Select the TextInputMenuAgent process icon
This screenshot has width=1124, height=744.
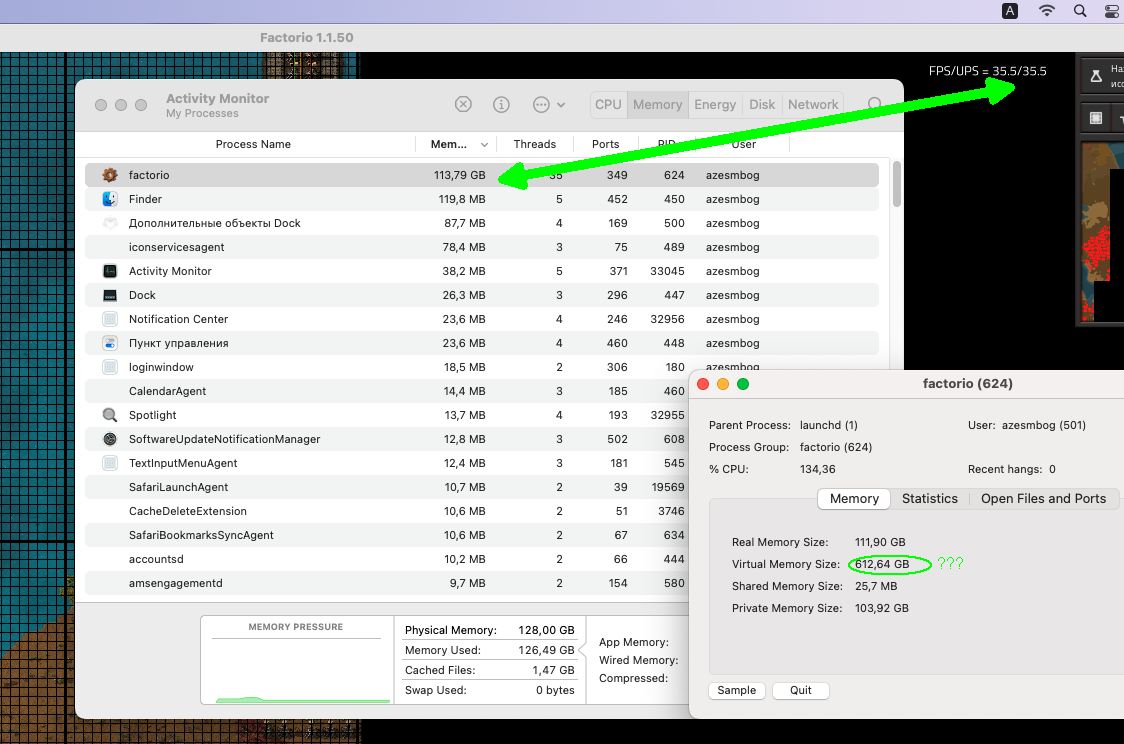pos(110,463)
